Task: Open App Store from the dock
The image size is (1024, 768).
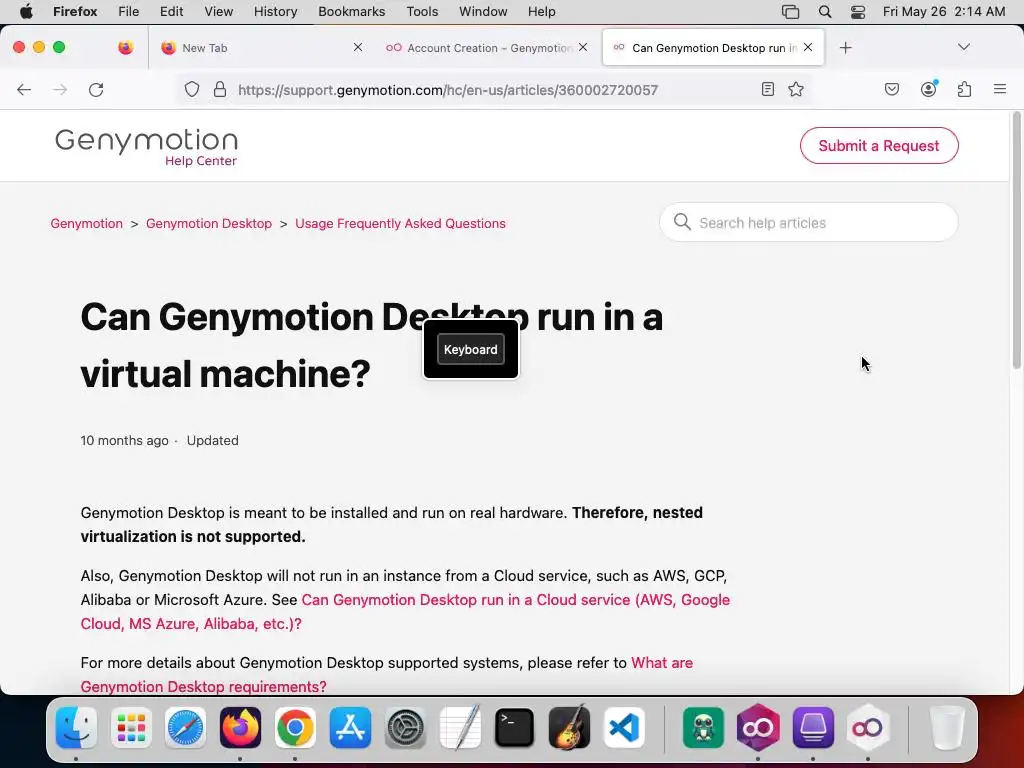Action: click(350, 728)
